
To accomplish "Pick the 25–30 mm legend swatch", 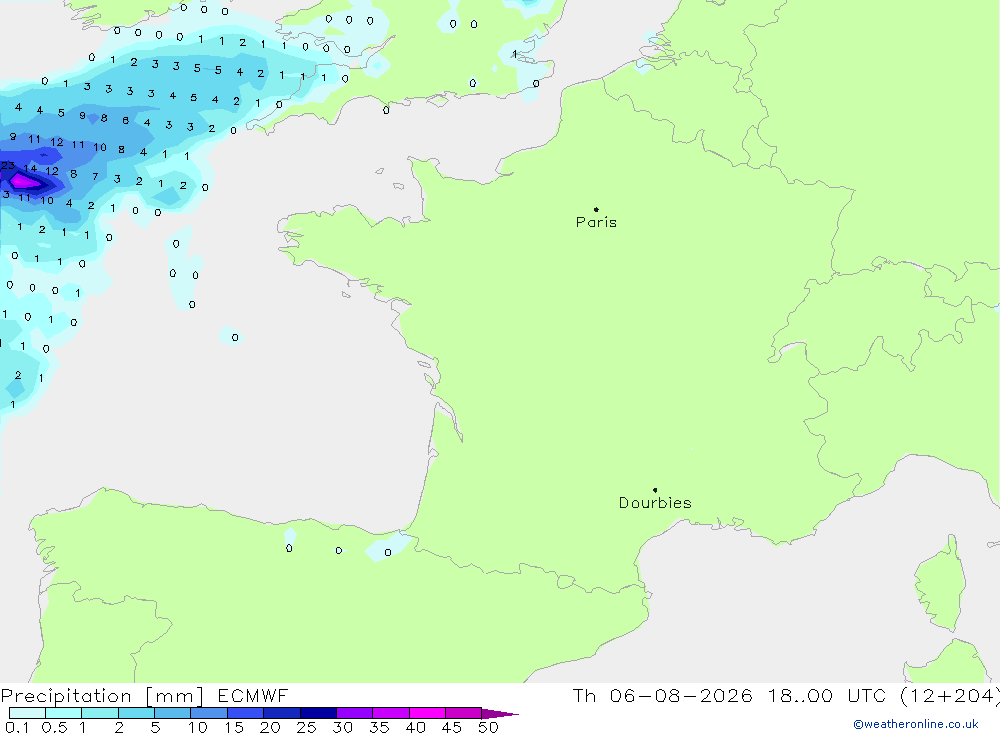I will [x=318, y=713].
